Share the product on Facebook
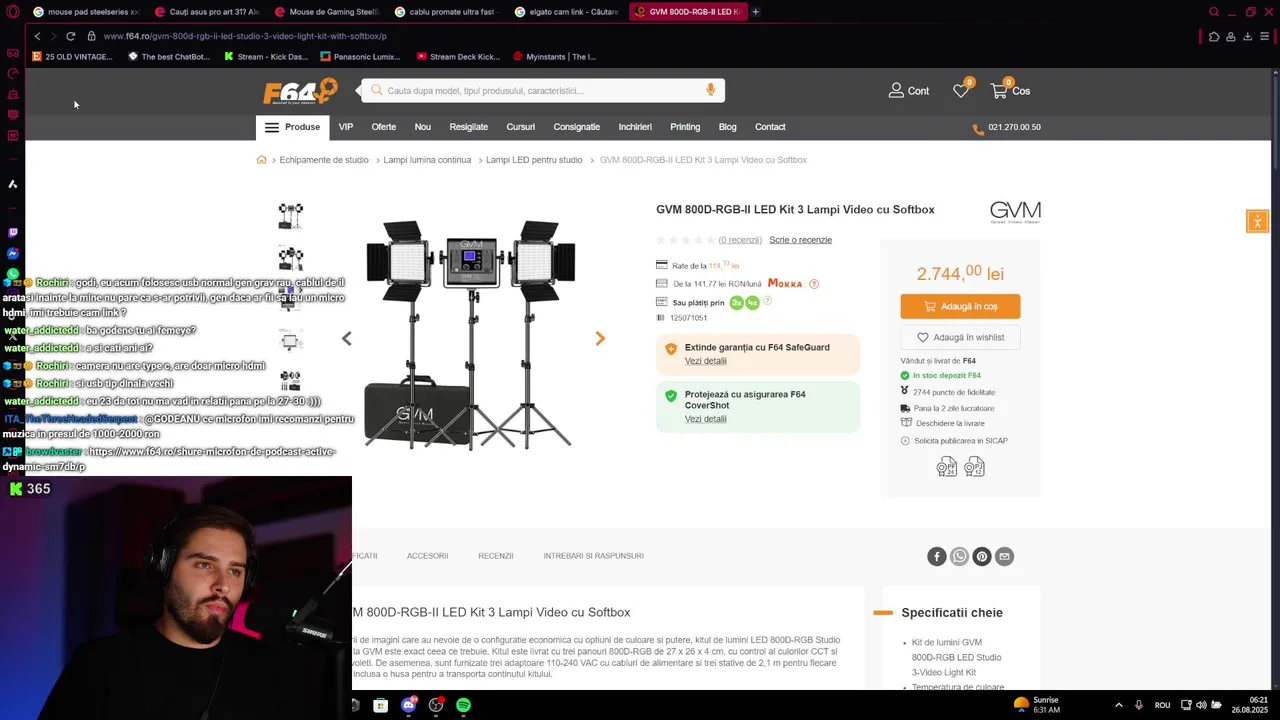Viewport: 1280px width, 720px height. (937, 557)
